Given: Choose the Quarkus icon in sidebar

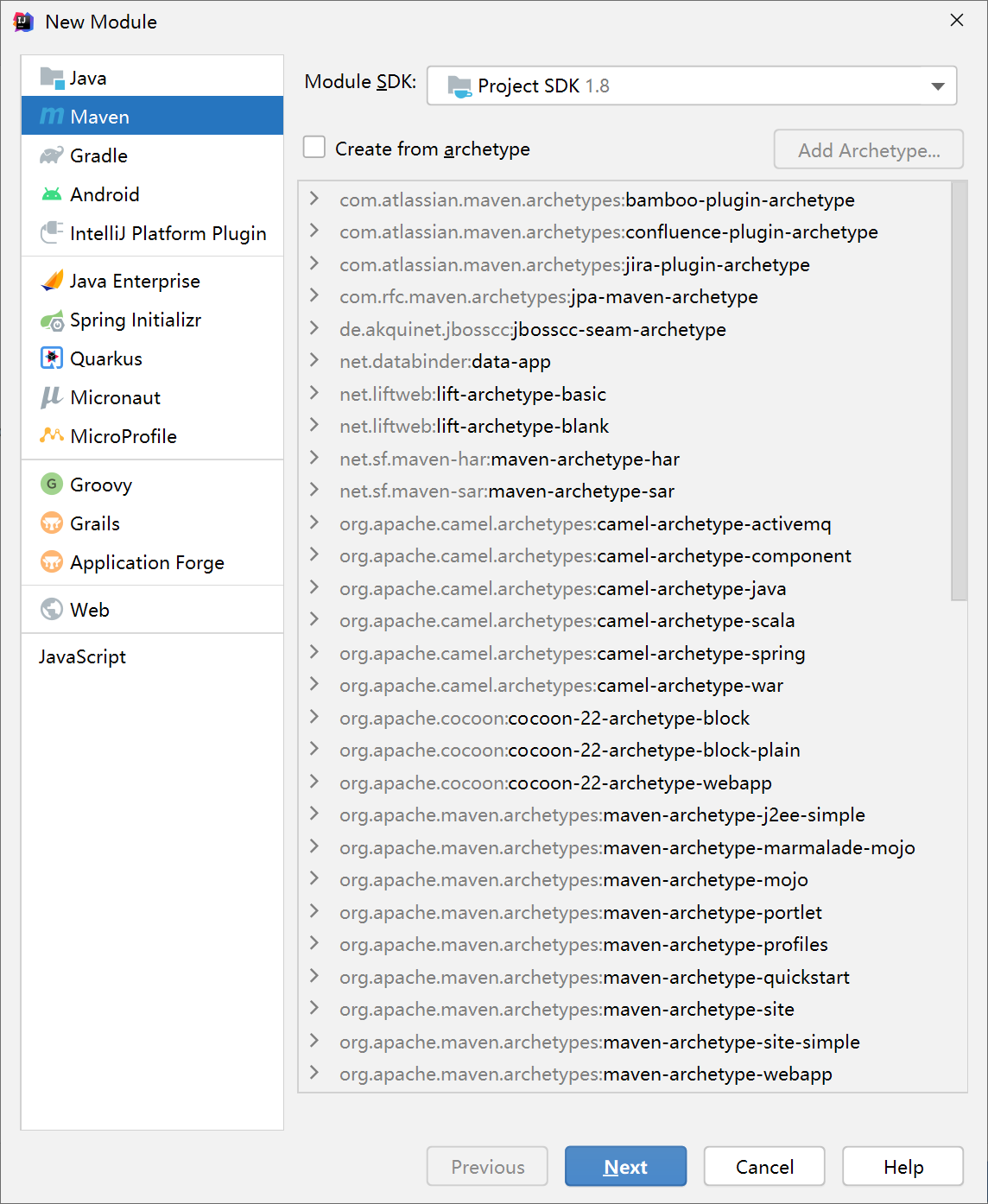Looking at the screenshot, I should click(x=52, y=358).
